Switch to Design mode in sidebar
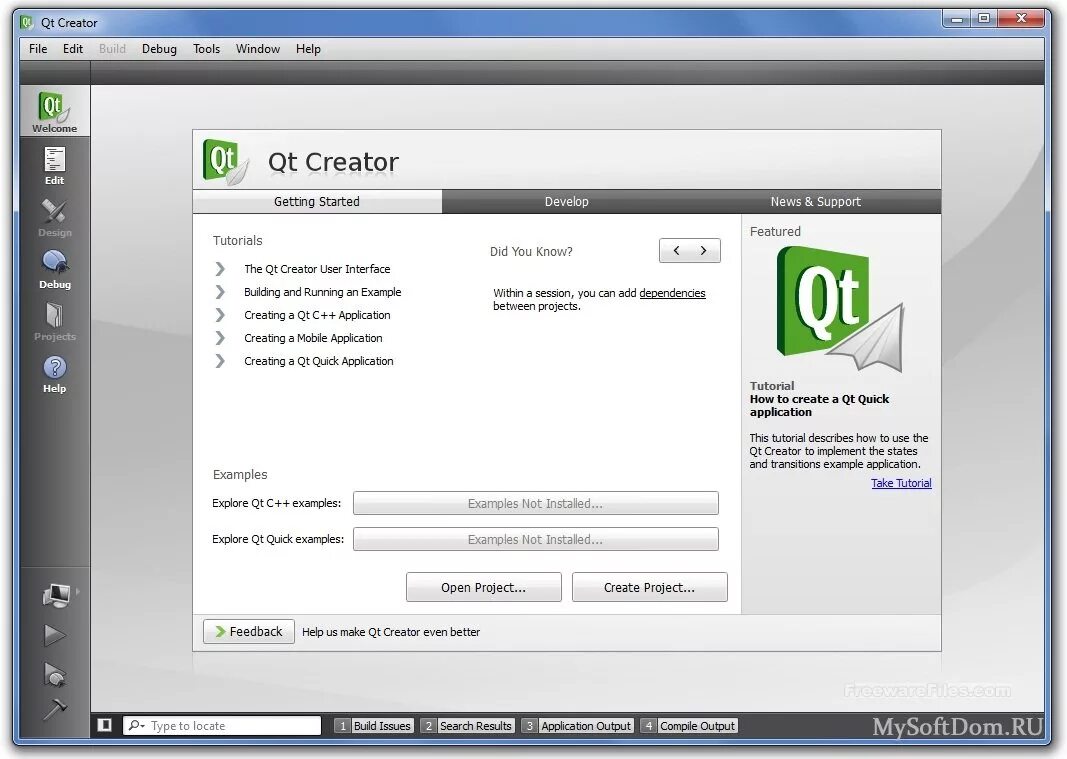This screenshot has width=1067, height=759. (x=54, y=218)
